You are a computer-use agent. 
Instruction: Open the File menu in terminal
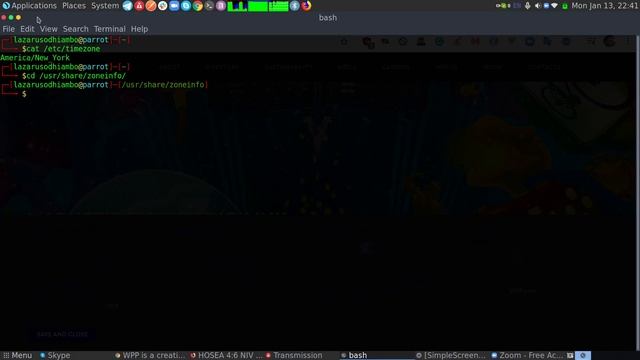8,29
